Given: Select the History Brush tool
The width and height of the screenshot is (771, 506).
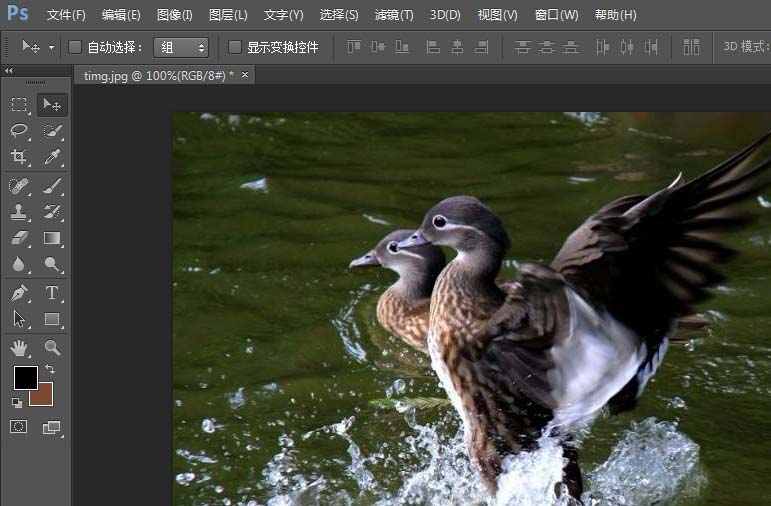Looking at the screenshot, I should [x=52, y=212].
